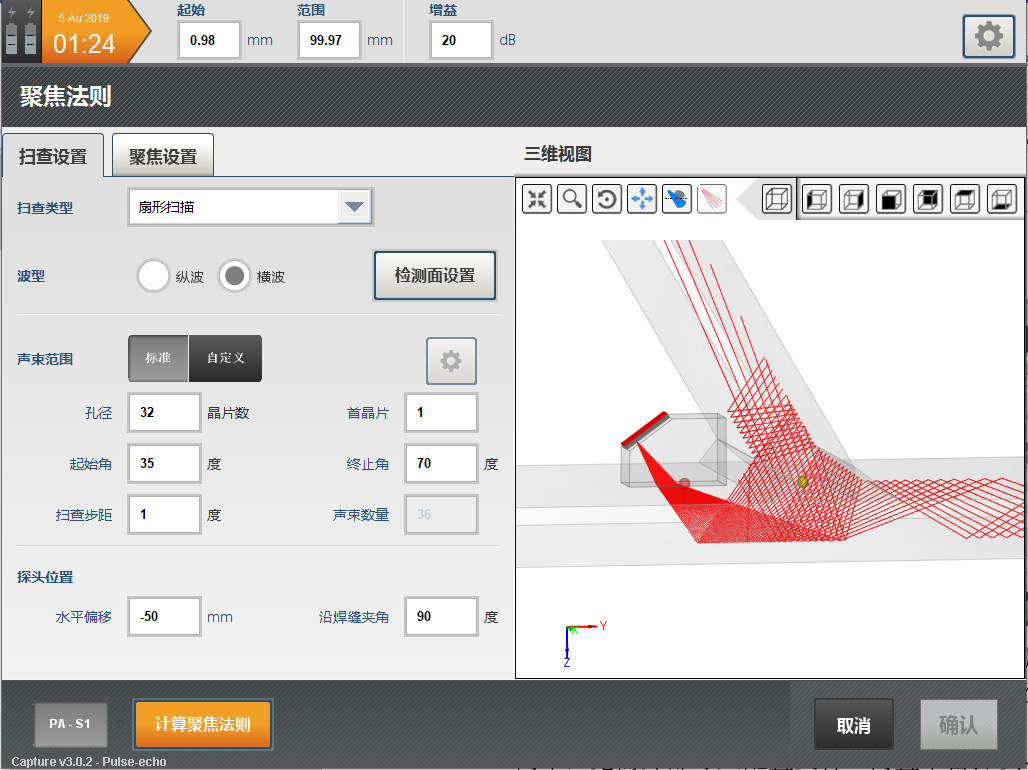The width and height of the screenshot is (1028, 770).
Task: Click the 取消 button
Action: pos(853,725)
